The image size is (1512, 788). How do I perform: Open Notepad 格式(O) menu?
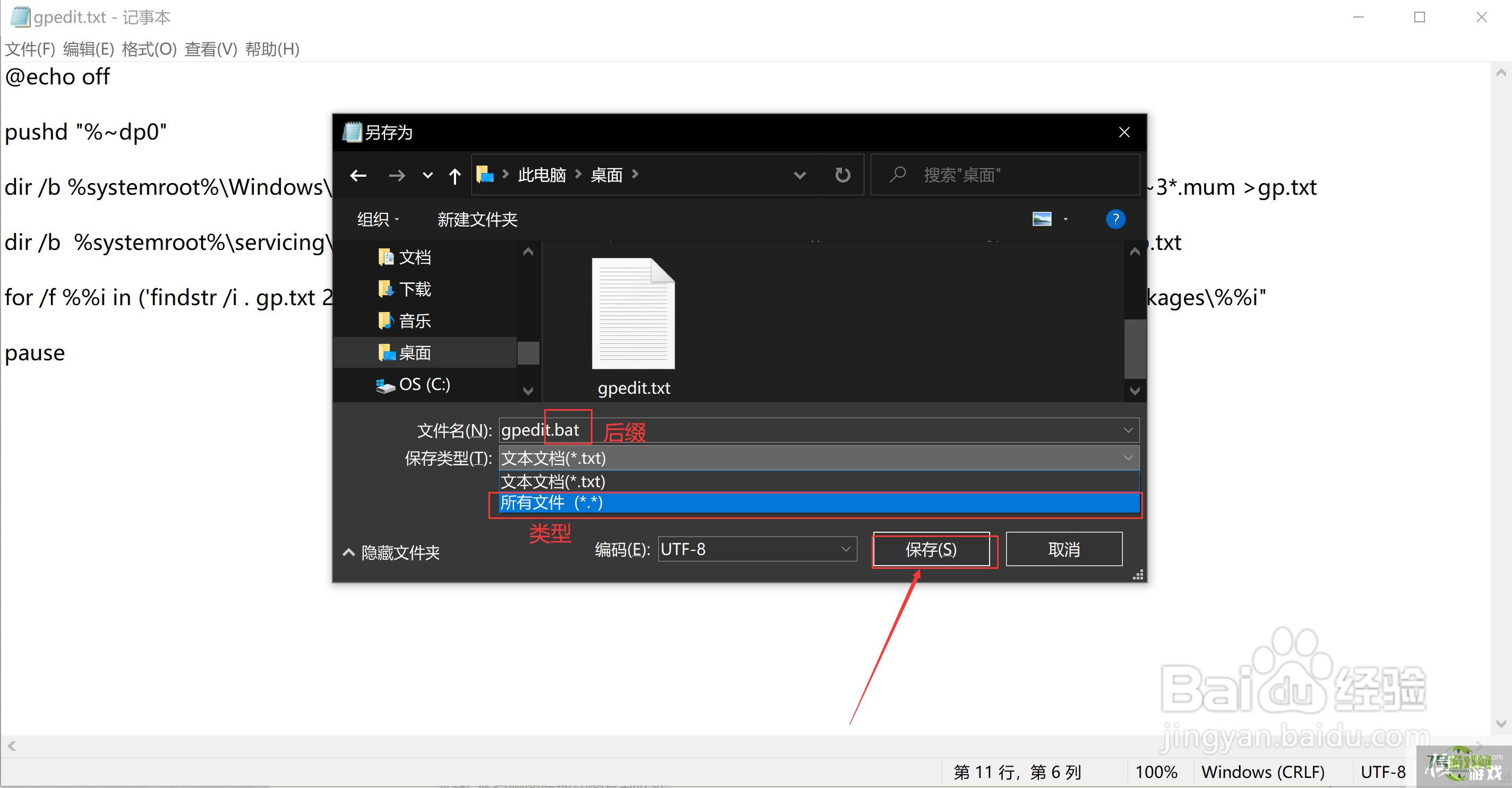click(x=149, y=49)
